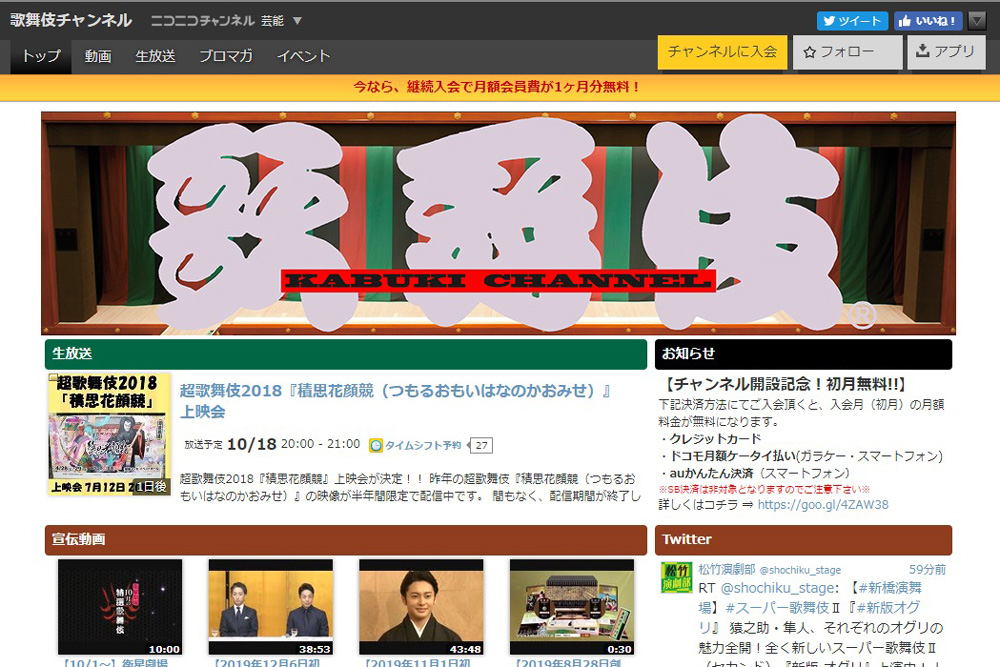Screen dimensions: 1000x667
Task: Open the 松竹演劇部 Twitter account name
Action: 726,569
